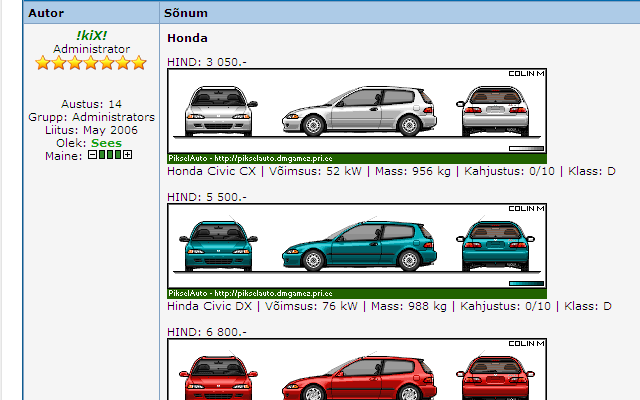Click the "Honda" post title
640x400 pixels.
click(187, 38)
